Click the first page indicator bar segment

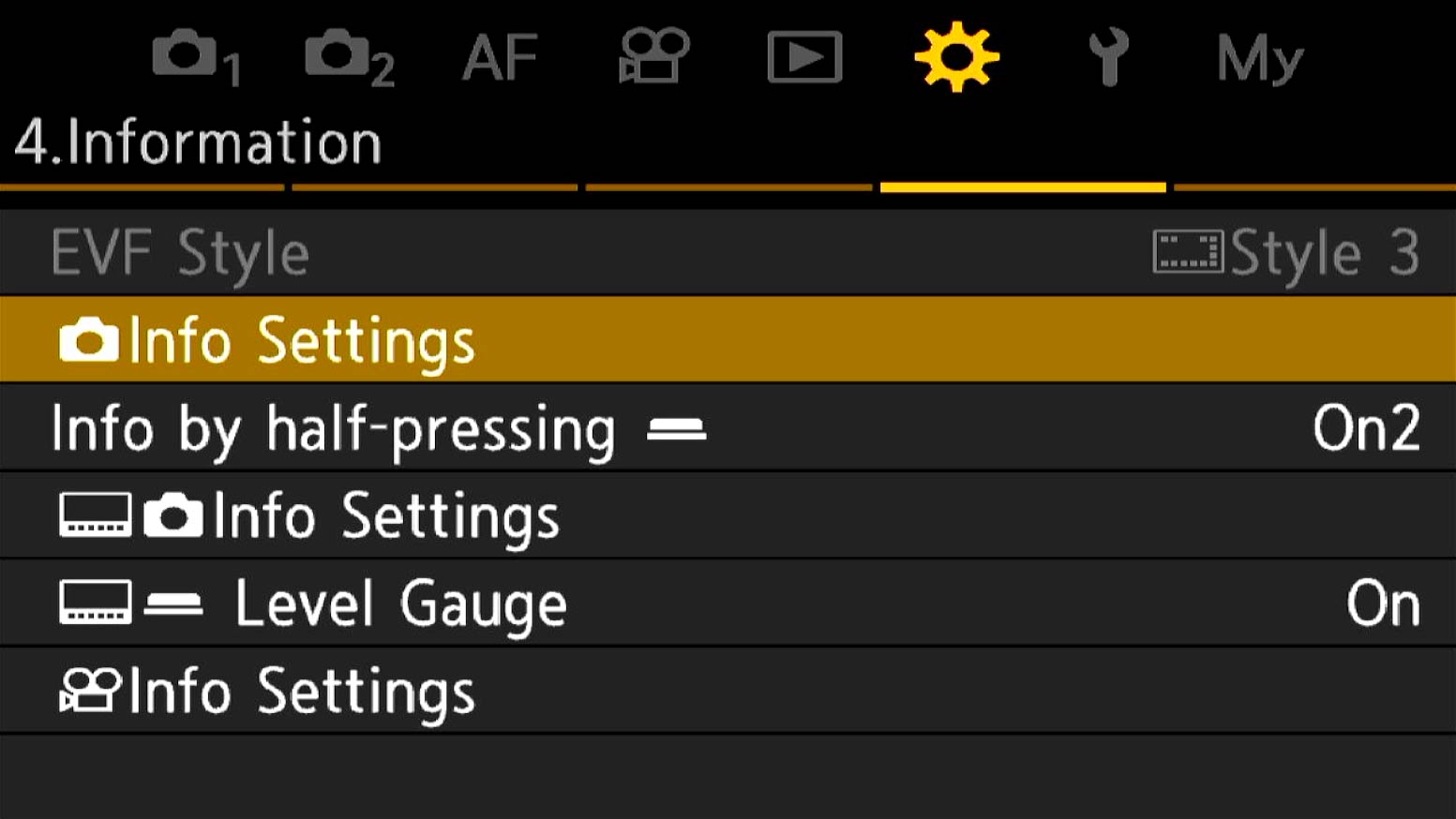click(142, 187)
